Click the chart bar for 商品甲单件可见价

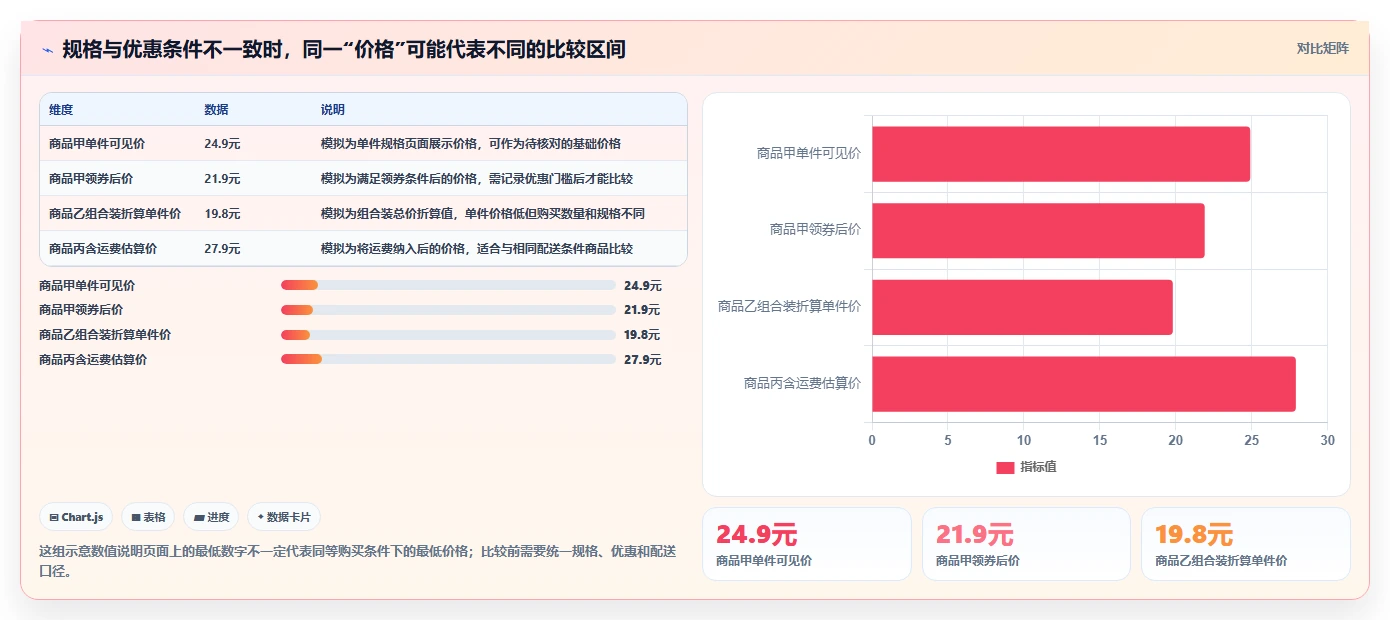point(1061,154)
